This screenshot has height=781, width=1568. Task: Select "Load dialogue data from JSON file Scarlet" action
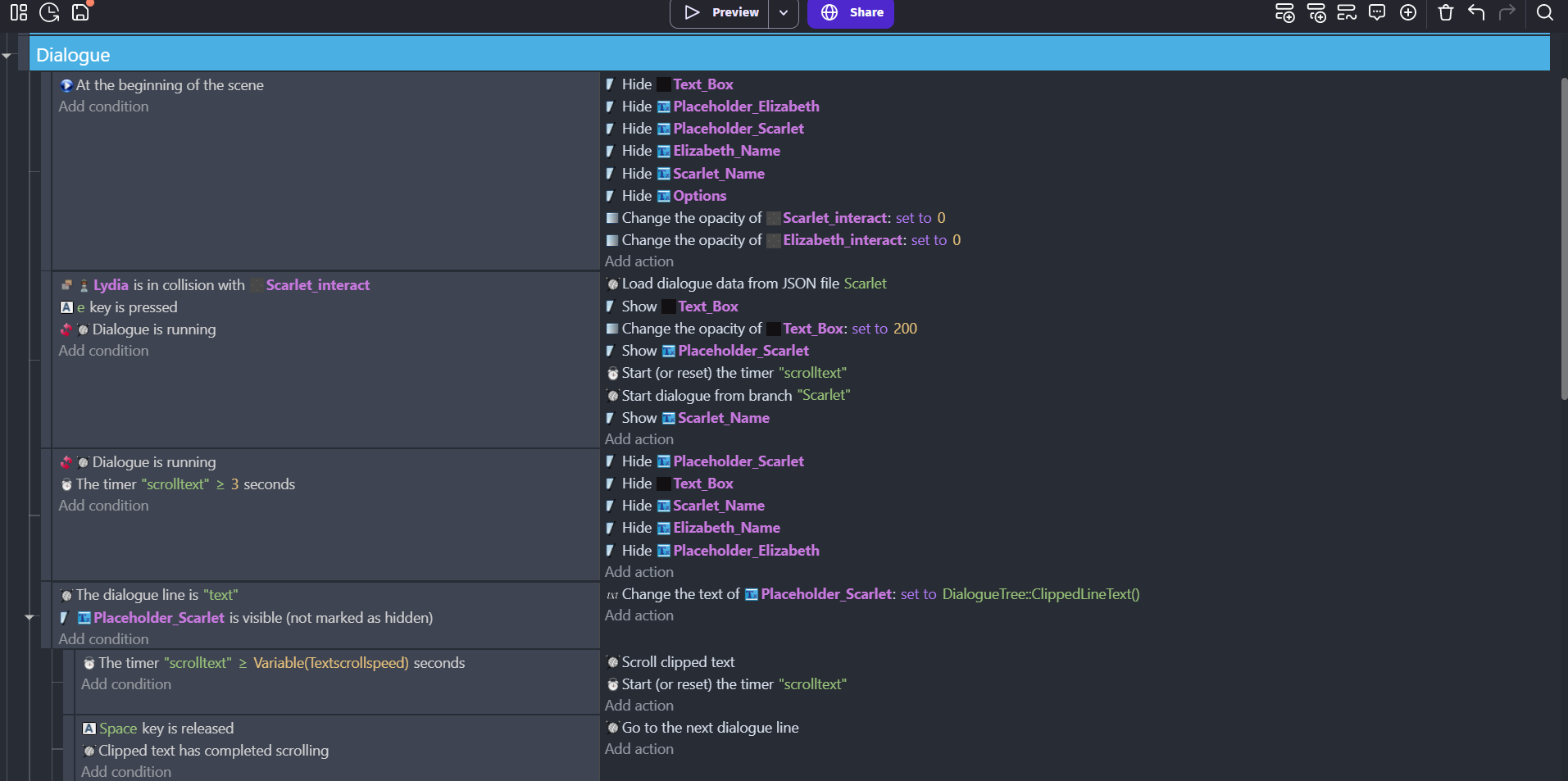coord(746,284)
